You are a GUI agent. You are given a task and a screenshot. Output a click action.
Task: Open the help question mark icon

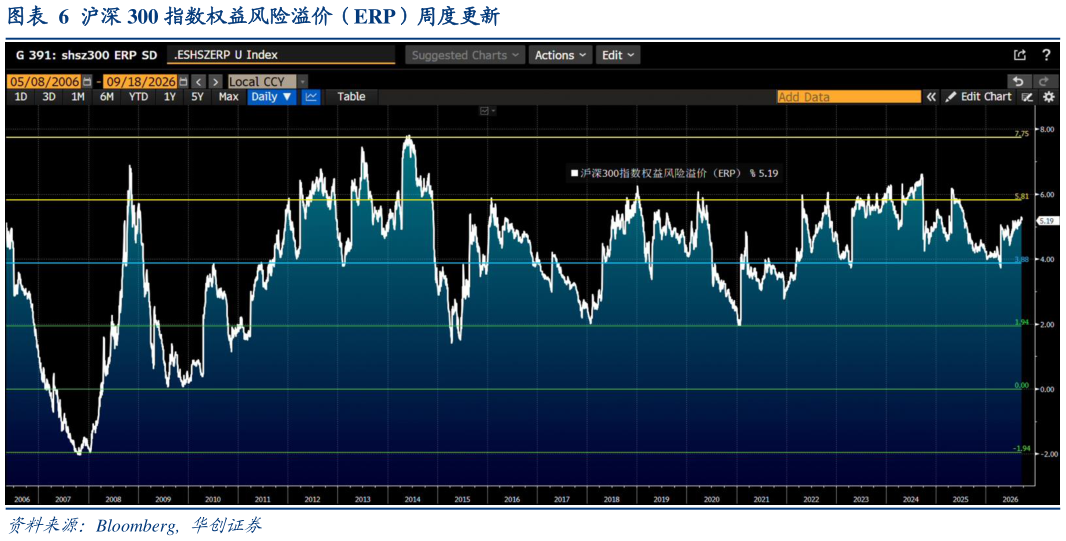(x=1046, y=55)
